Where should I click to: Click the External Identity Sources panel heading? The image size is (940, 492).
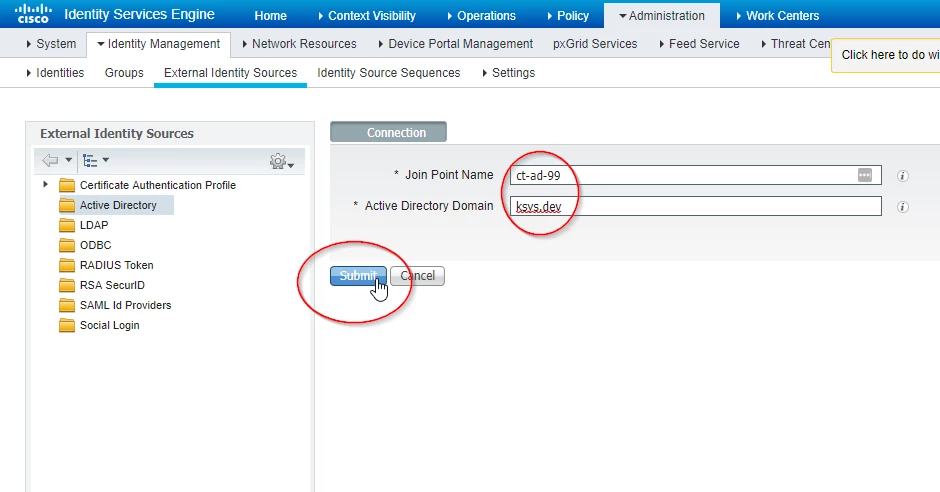[117, 133]
